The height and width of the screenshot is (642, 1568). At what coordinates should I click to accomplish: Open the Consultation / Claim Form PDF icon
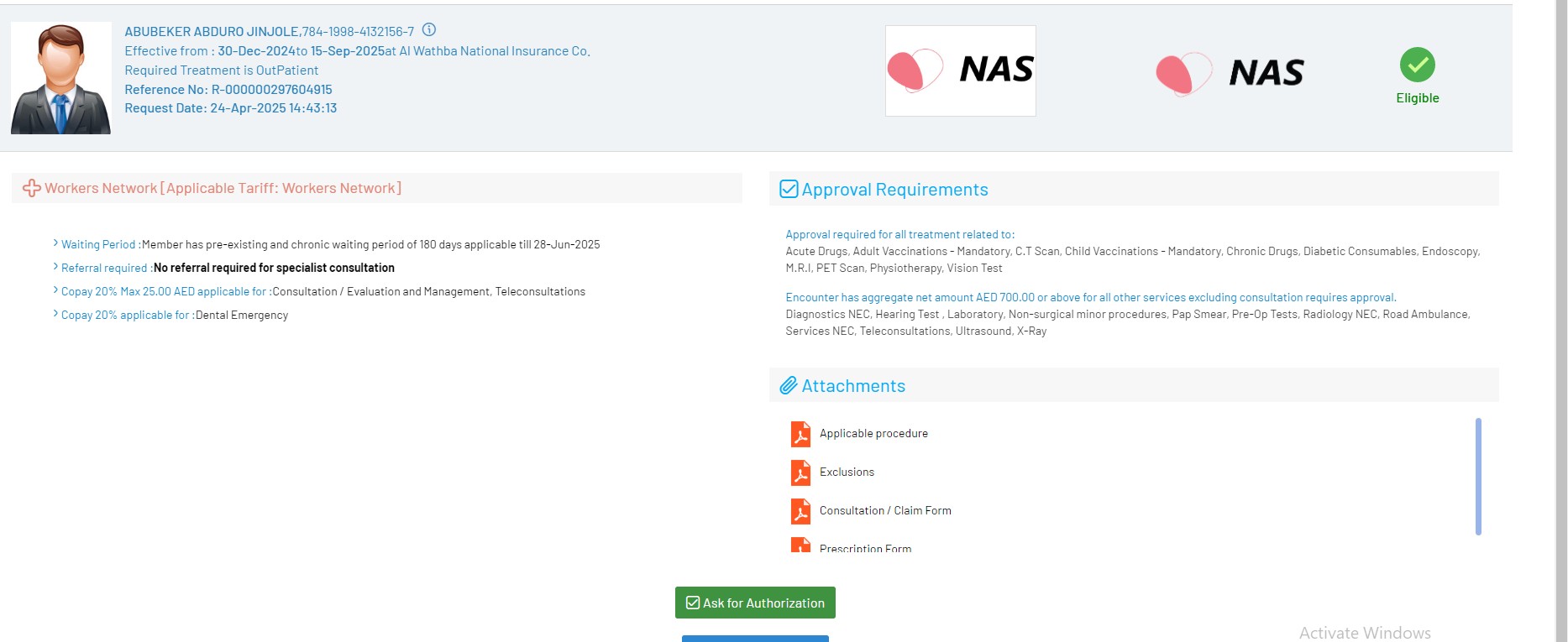[x=800, y=511]
